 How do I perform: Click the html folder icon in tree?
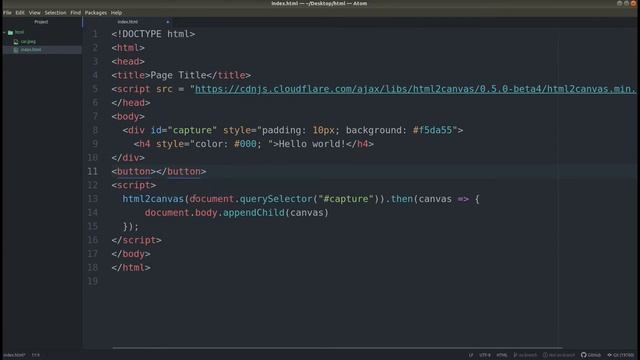point(11,32)
